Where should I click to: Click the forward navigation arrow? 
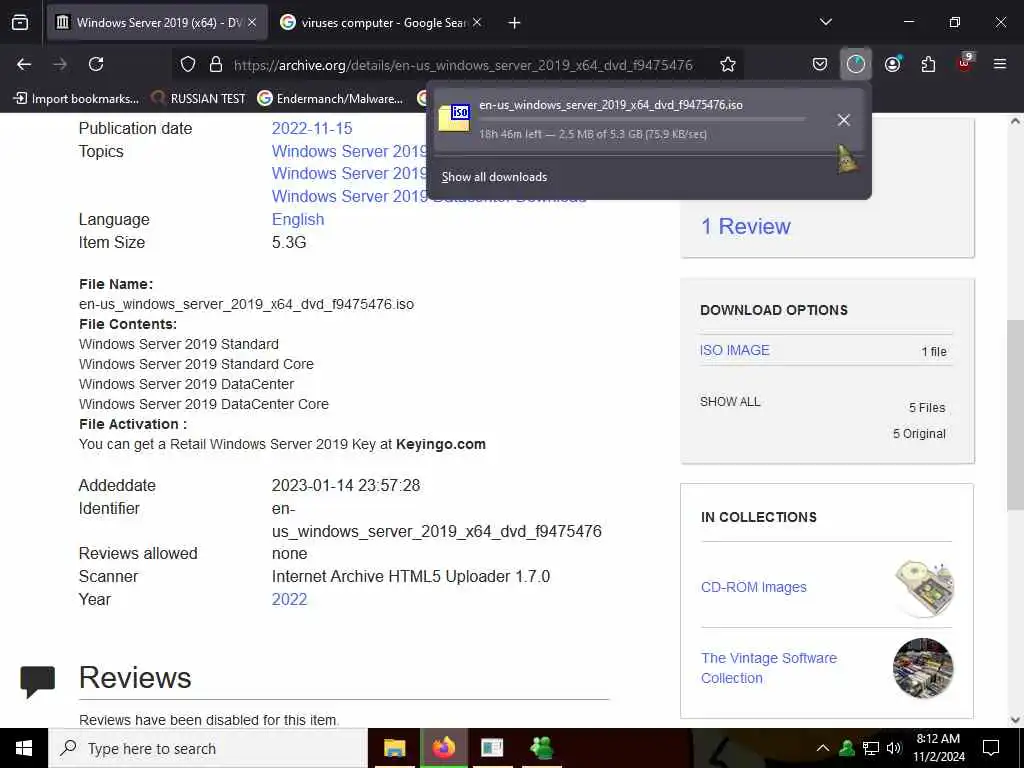[x=60, y=64]
